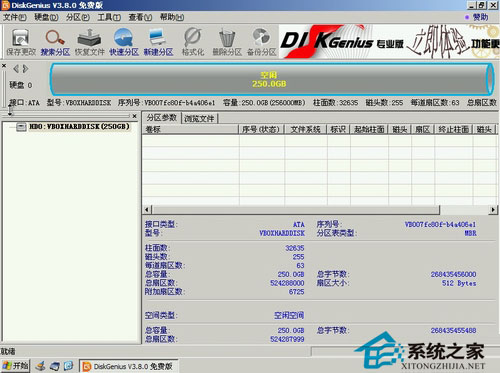Screen dimensions: 500x373
Task: Go to previous disk with left arrow
Action: [16, 69]
